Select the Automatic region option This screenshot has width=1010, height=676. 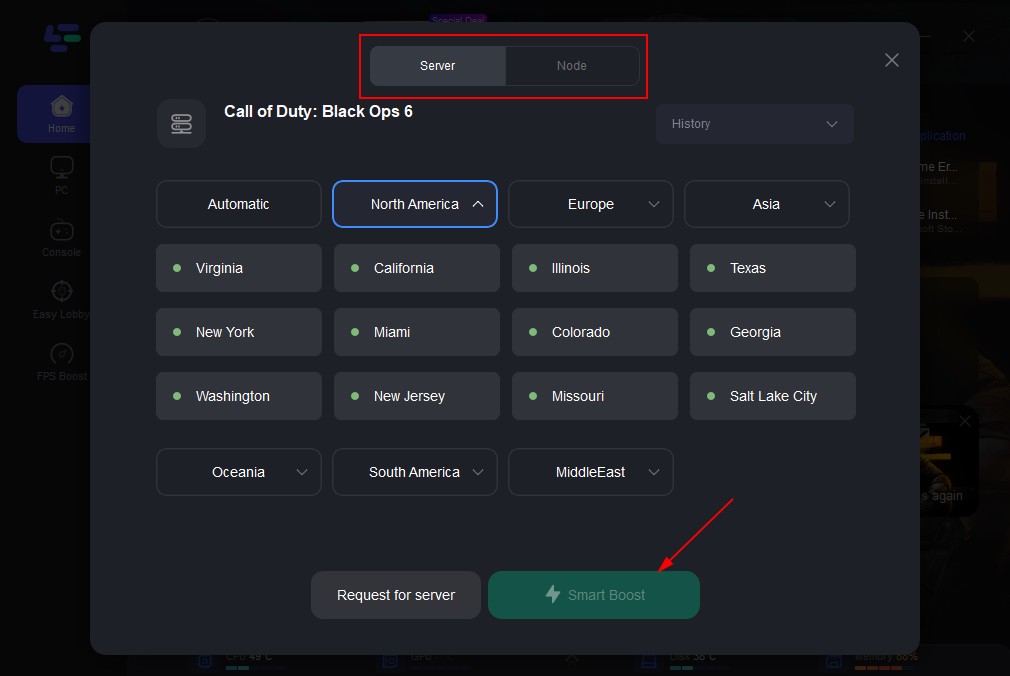click(238, 204)
